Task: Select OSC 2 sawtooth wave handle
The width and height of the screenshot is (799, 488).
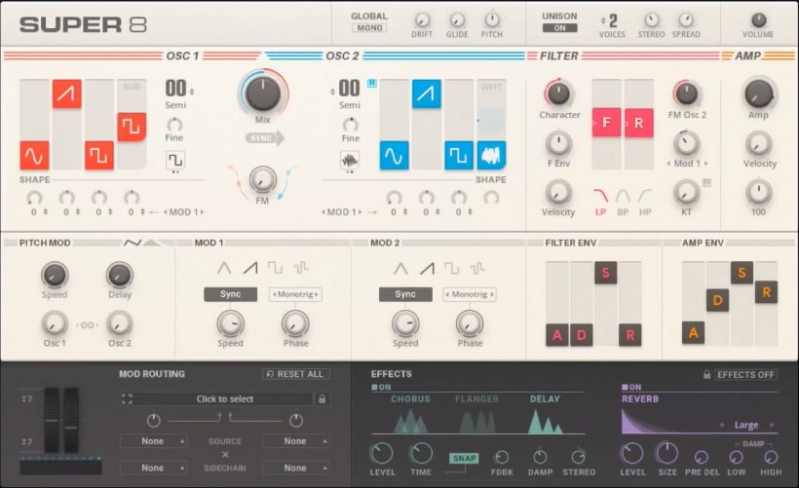Action: [x=427, y=94]
